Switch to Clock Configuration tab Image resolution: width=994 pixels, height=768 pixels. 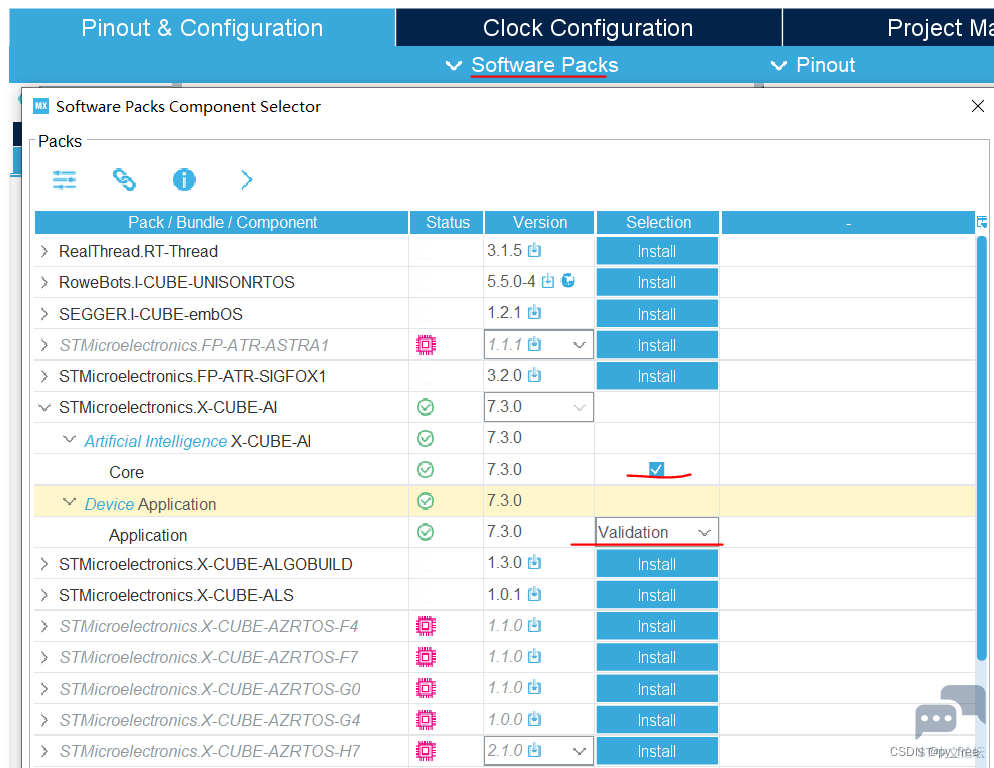coord(588,28)
